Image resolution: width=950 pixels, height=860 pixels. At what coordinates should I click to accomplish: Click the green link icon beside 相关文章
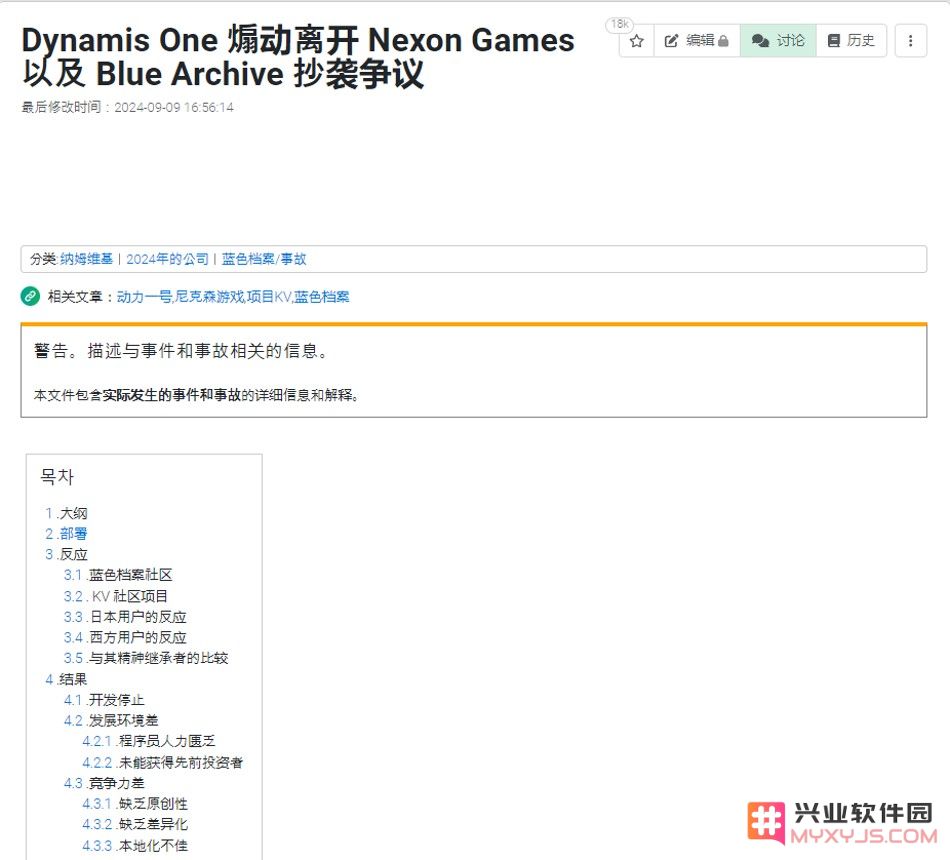30,296
